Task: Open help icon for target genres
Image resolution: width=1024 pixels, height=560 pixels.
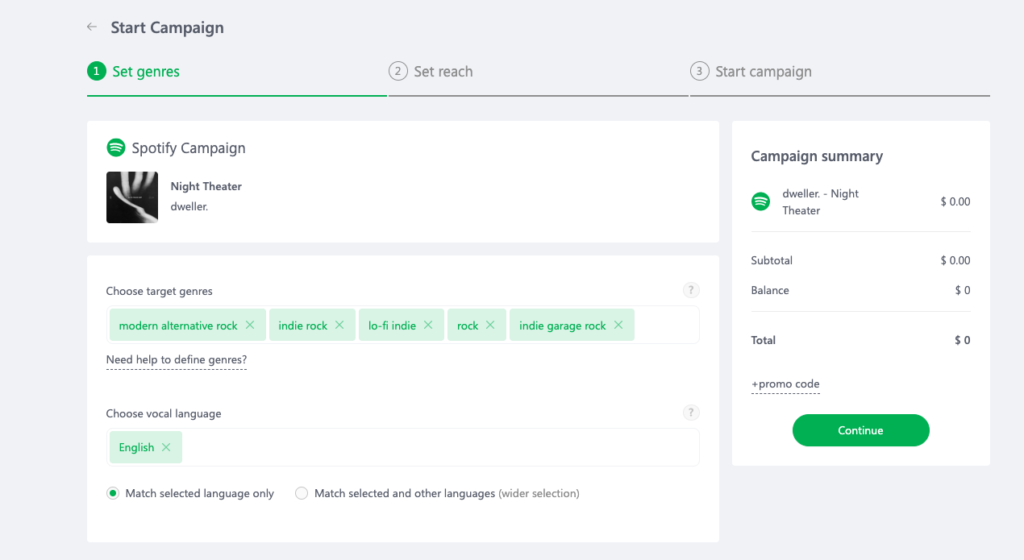Action: click(691, 290)
